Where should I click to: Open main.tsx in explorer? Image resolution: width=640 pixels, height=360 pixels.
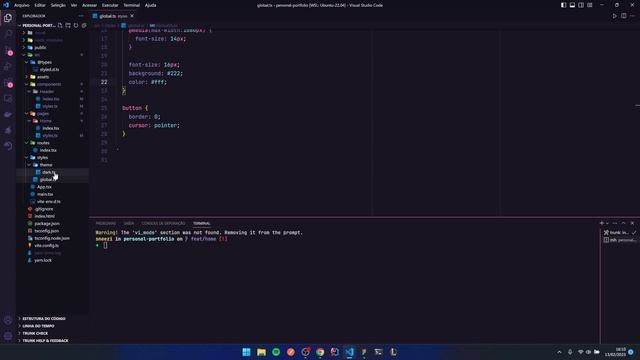tap(44, 194)
